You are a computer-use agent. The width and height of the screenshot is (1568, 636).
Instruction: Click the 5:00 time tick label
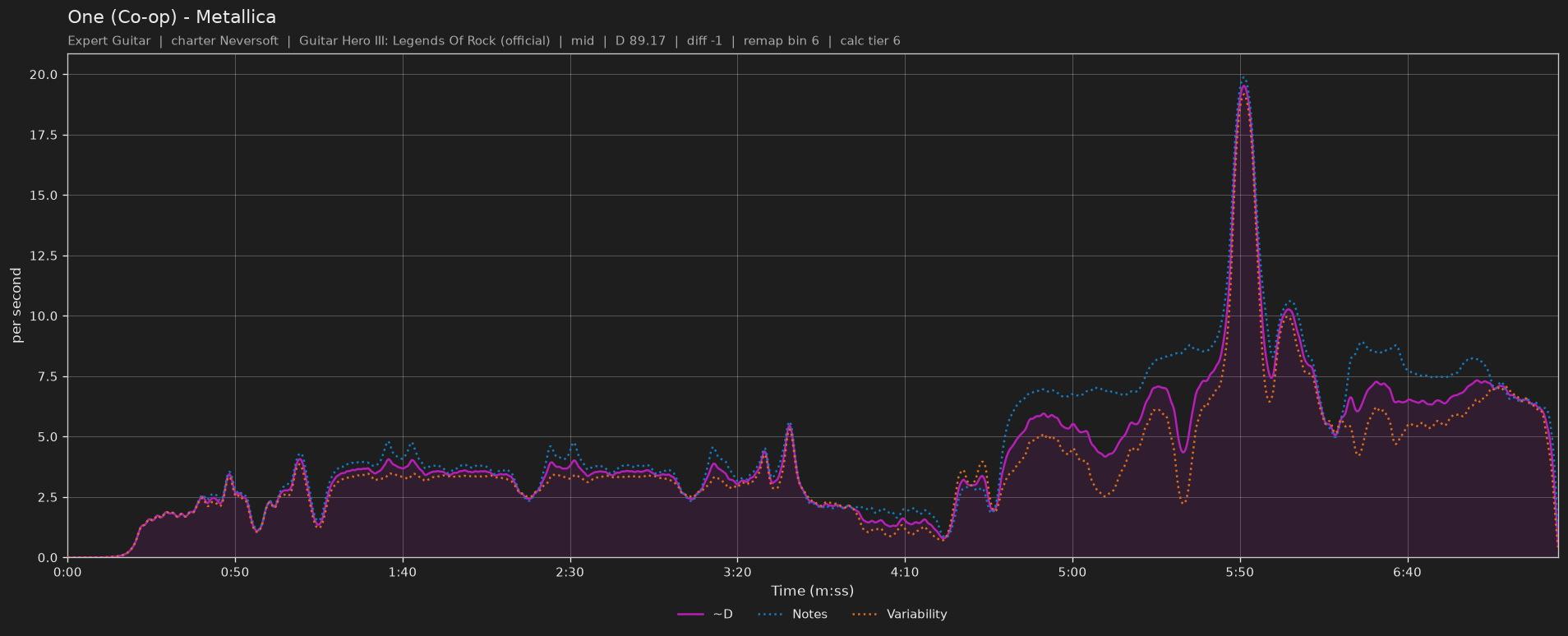tap(1072, 572)
